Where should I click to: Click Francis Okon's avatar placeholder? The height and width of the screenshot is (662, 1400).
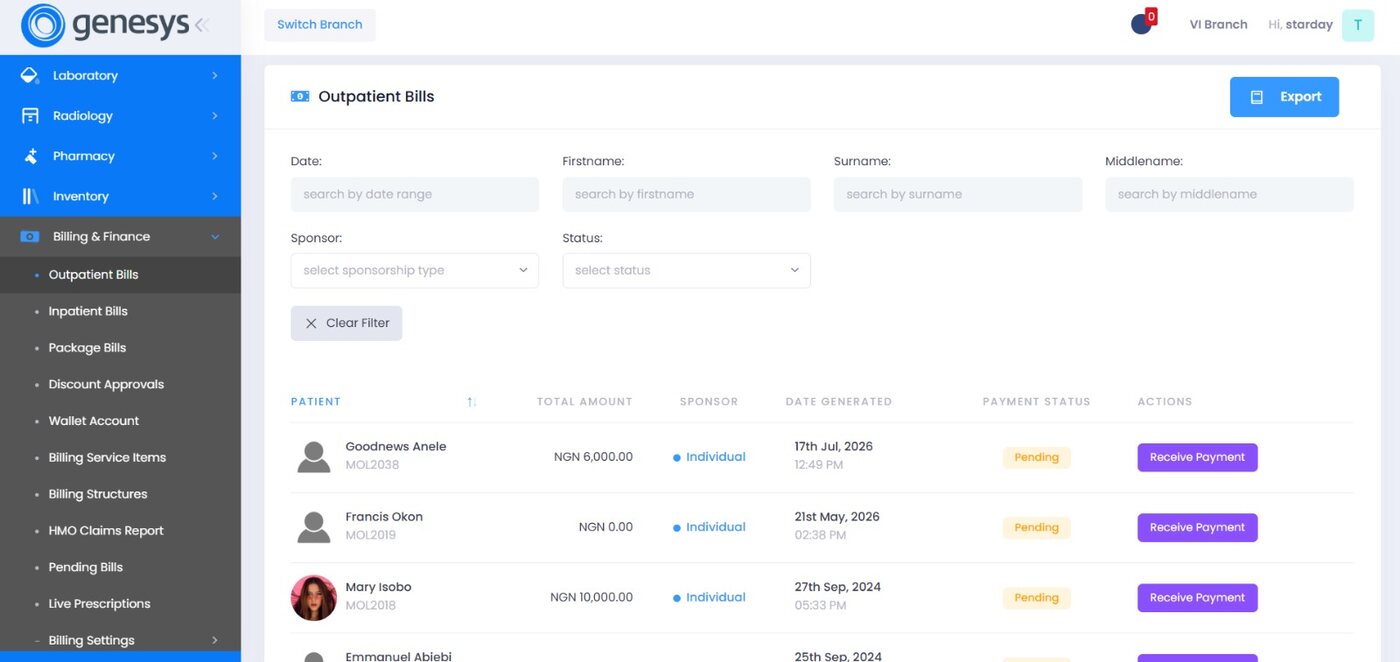pos(314,527)
